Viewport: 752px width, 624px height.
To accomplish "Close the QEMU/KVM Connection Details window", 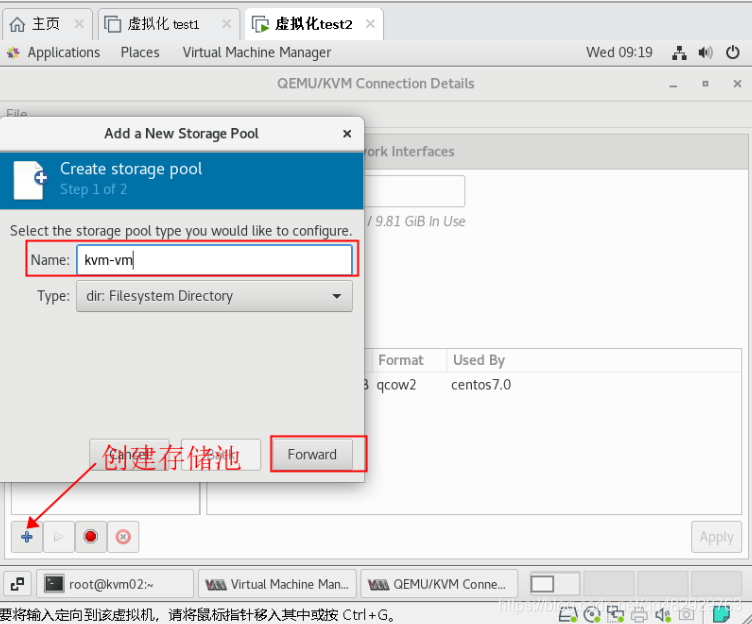I will [738, 84].
